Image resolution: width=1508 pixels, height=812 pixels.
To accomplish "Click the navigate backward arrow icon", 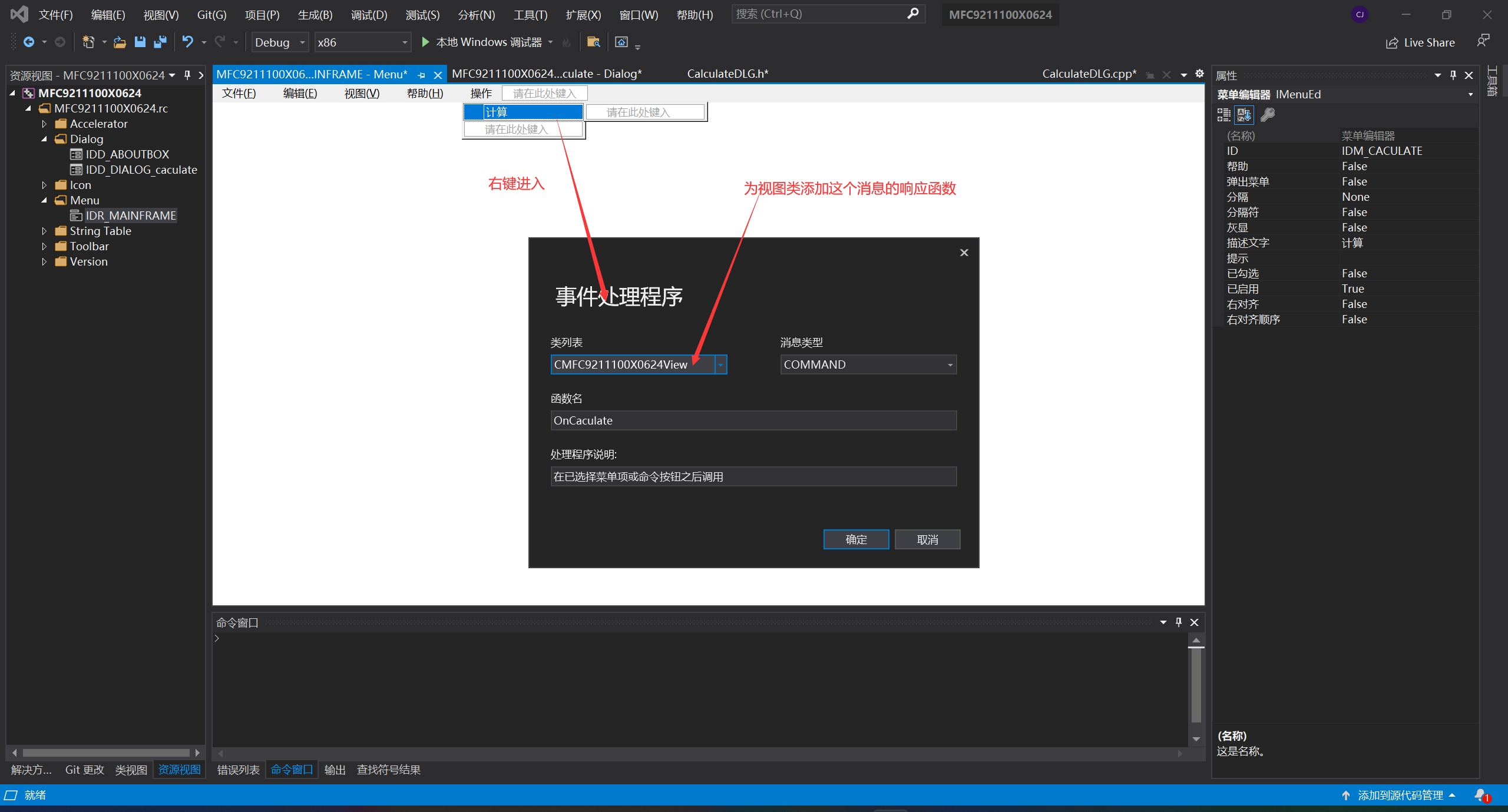I will (x=28, y=42).
